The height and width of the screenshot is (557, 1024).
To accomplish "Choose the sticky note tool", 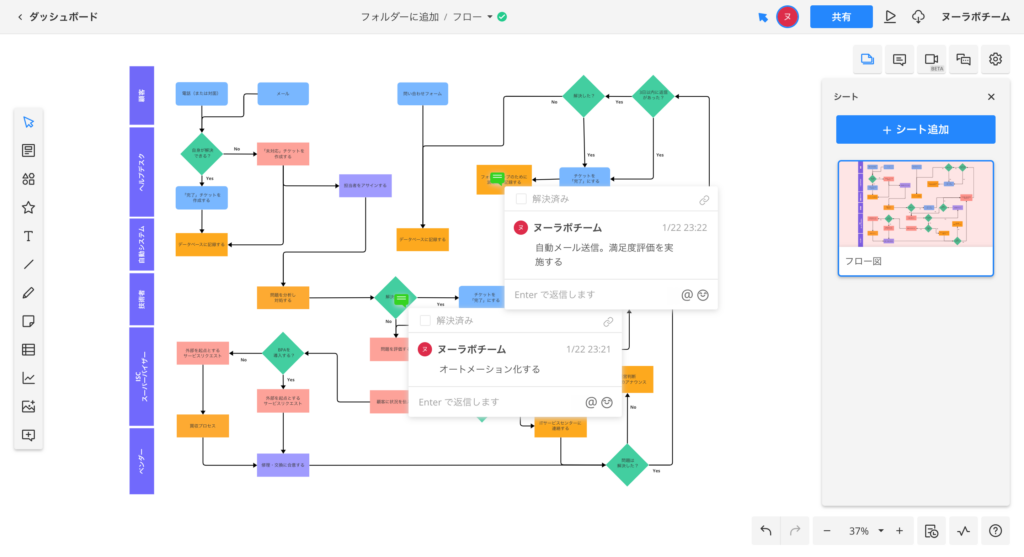I will pos(28,321).
